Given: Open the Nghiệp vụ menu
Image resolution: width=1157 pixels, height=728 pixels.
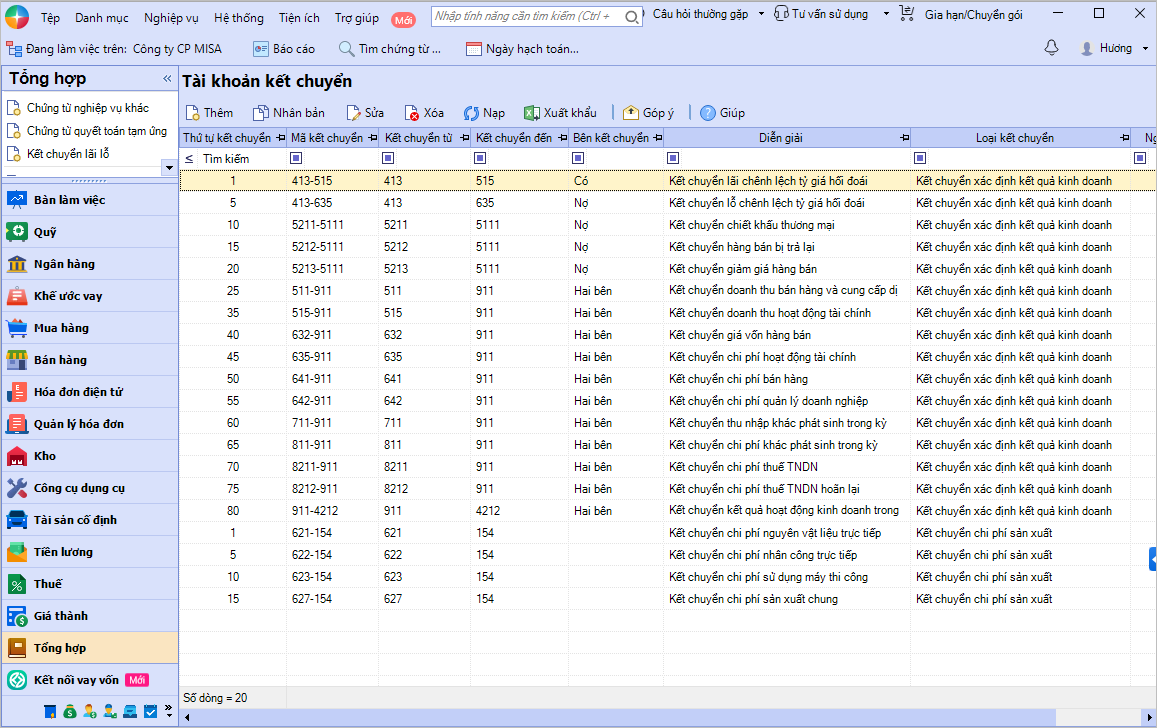Looking at the screenshot, I should click(171, 18).
